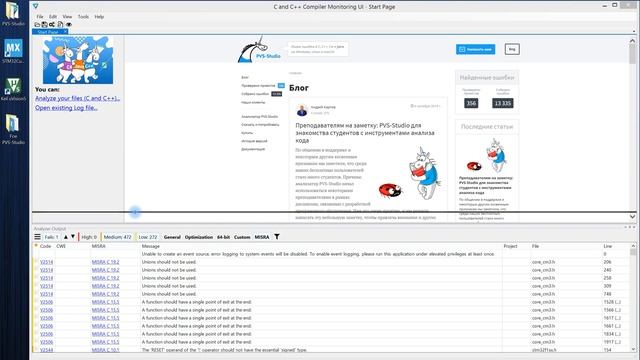The width and height of the screenshot is (640, 360).
Task: Click the star column header icon
Action: [36, 246]
